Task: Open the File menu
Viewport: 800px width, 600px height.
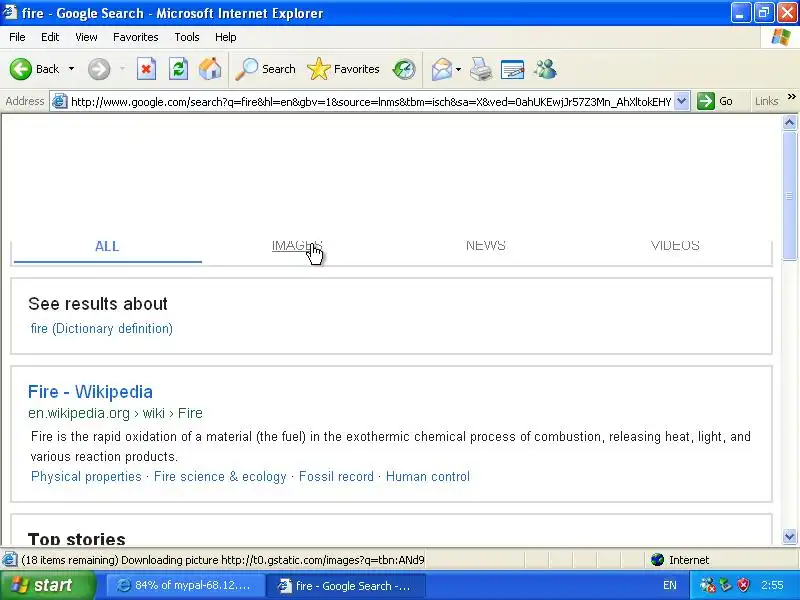Action: 17,37
